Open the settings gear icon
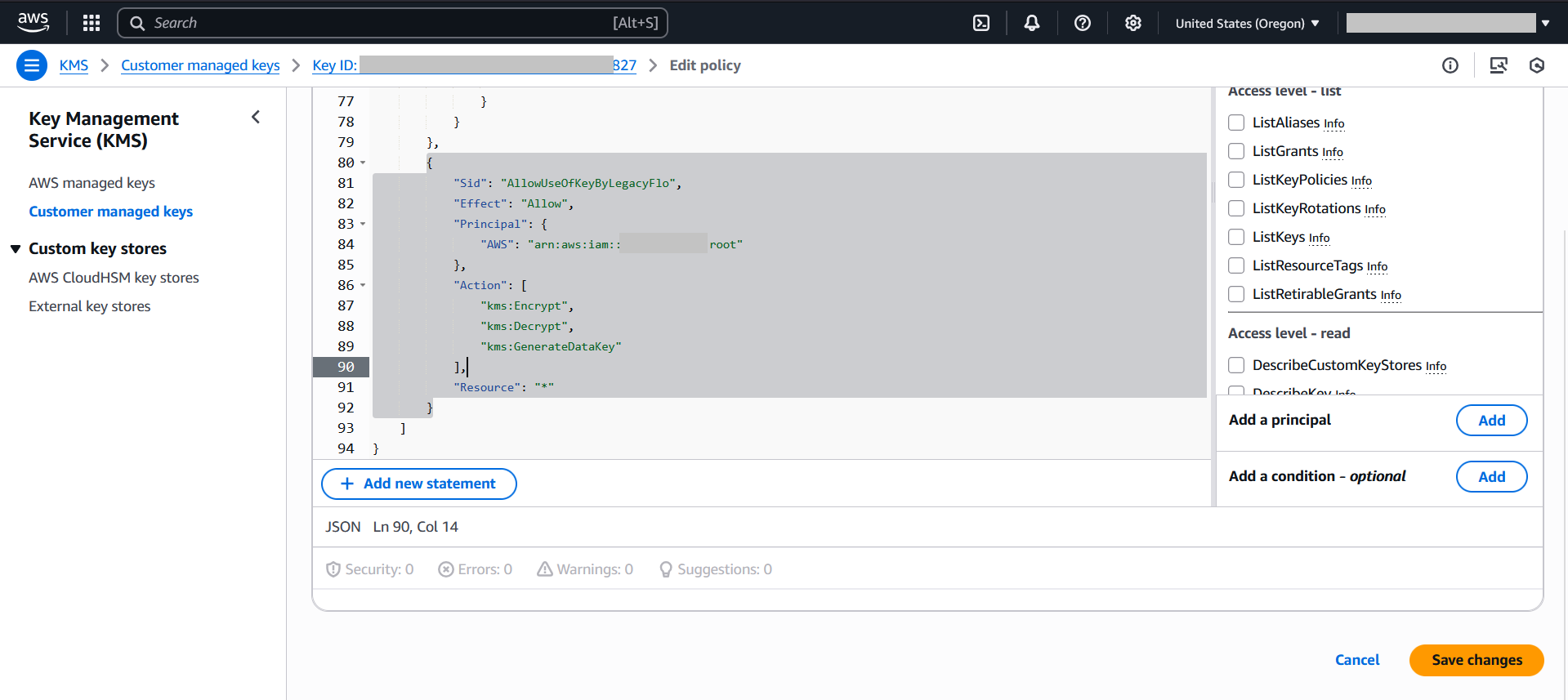The width and height of the screenshot is (1568, 700). coord(1133,23)
